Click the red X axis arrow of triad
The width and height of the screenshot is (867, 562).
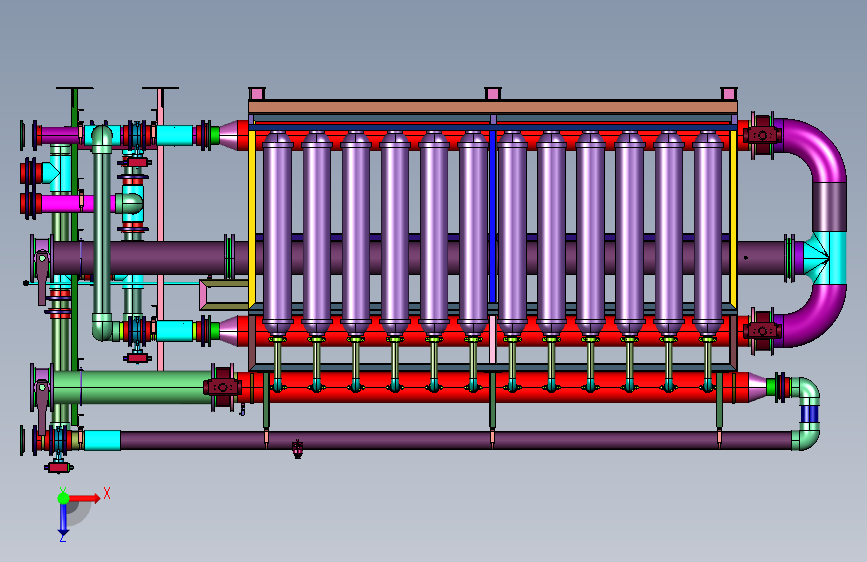pyautogui.click(x=85, y=498)
